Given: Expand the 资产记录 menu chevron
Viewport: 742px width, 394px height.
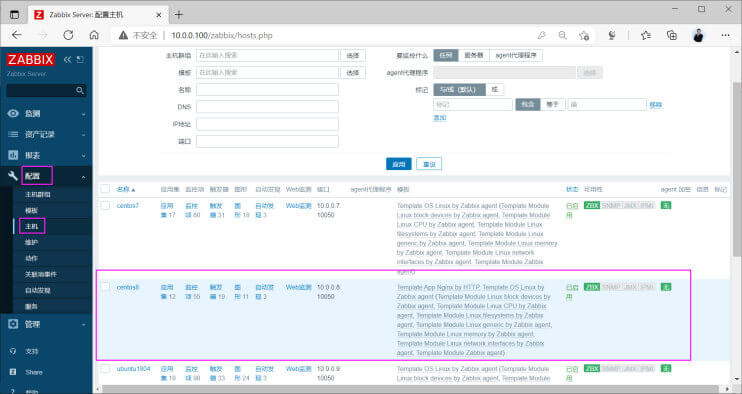Looking at the screenshot, I should (x=84, y=135).
